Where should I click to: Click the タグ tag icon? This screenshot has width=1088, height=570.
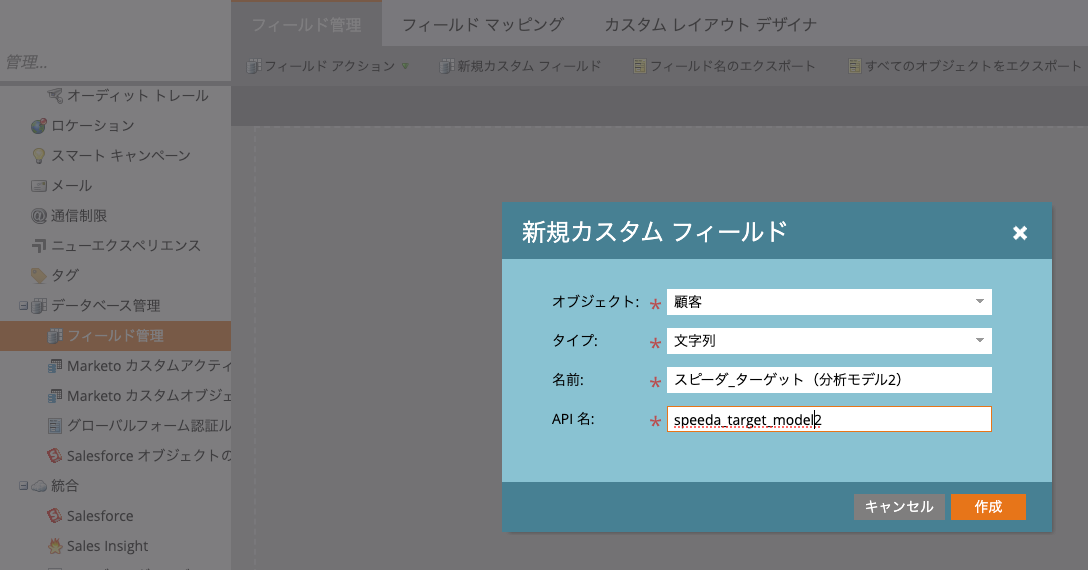point(39,275)
